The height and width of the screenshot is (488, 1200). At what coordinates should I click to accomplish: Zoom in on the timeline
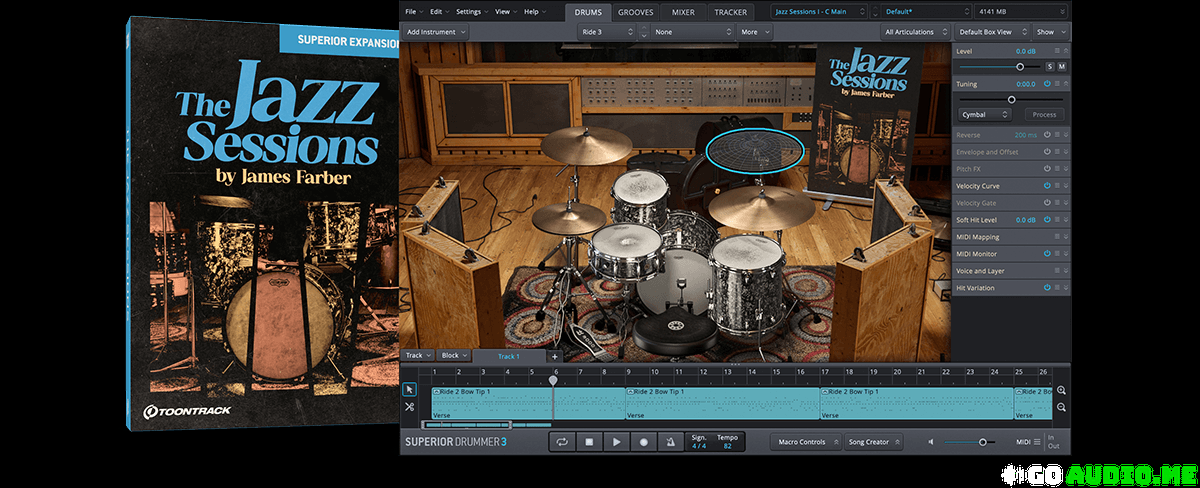1061,391
